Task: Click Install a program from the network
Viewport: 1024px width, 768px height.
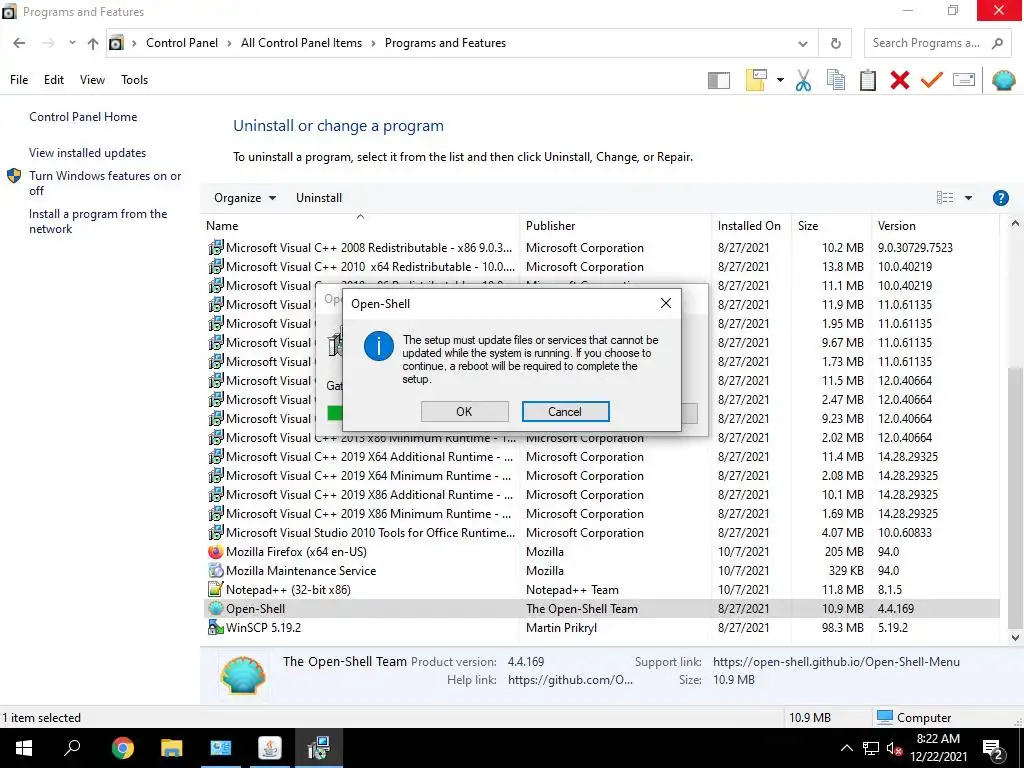Action: (x=98, y=221)
